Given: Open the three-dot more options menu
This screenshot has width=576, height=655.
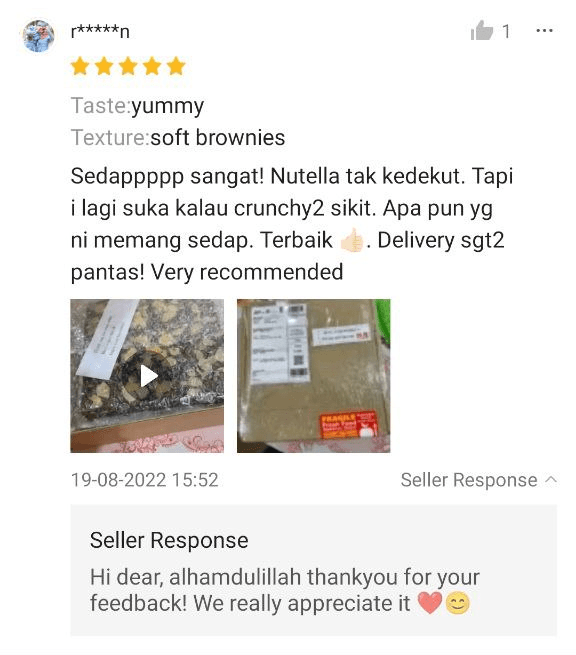Looking at the screenshot, I should pyautogui.click(x=544, y=30).
